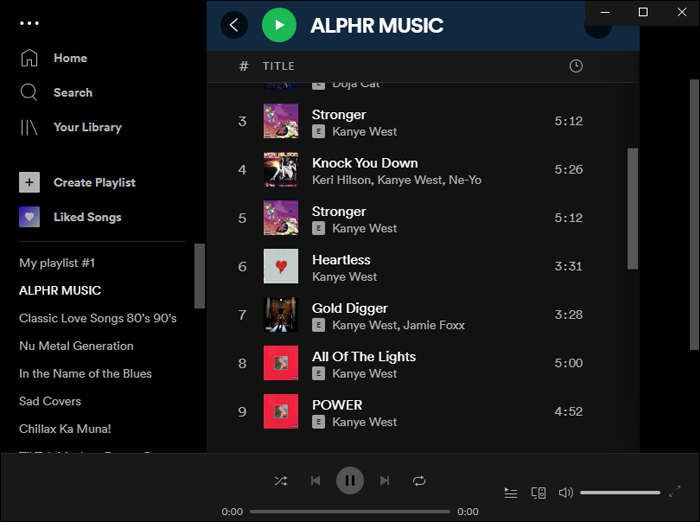Image resolution: width=700 pixels, height=522 pixels.
Task: Open the three-dot menu in the sidebar
Action: click(29, 23)
